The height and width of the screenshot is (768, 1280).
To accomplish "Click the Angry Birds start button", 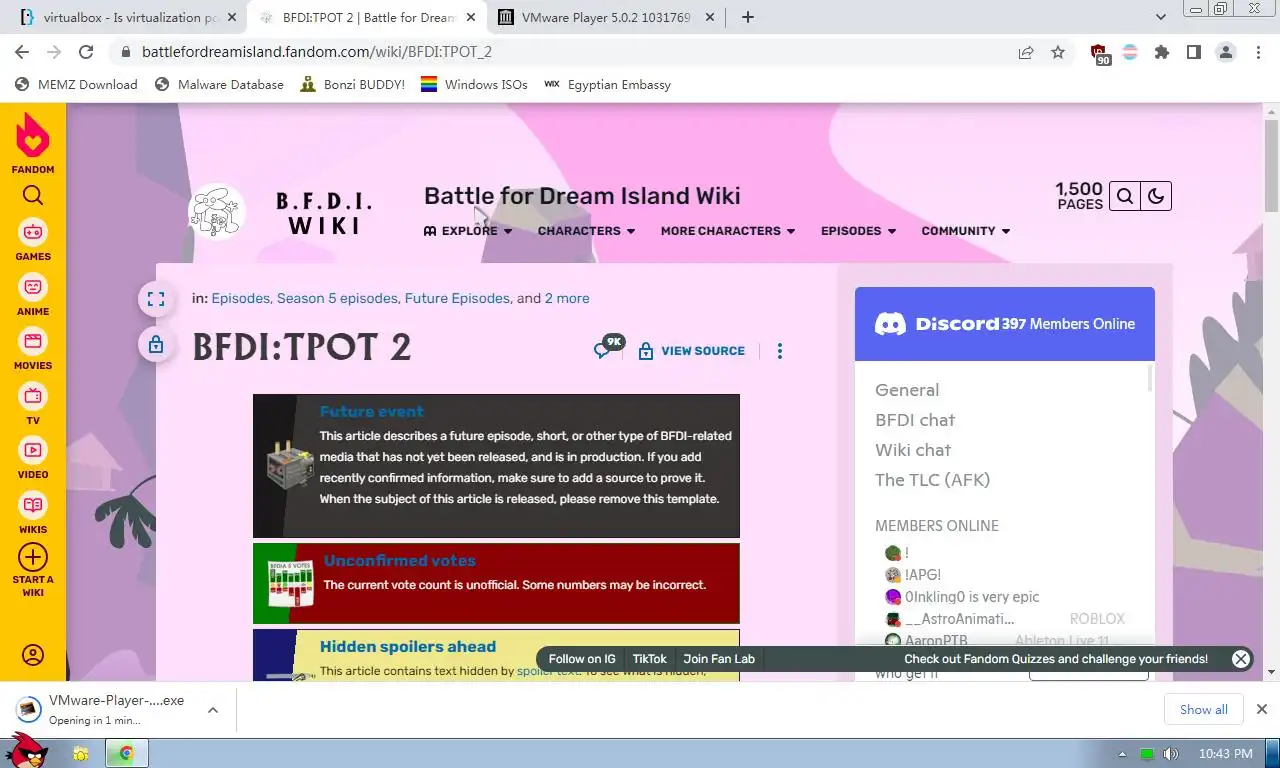I will pos(27,750).
